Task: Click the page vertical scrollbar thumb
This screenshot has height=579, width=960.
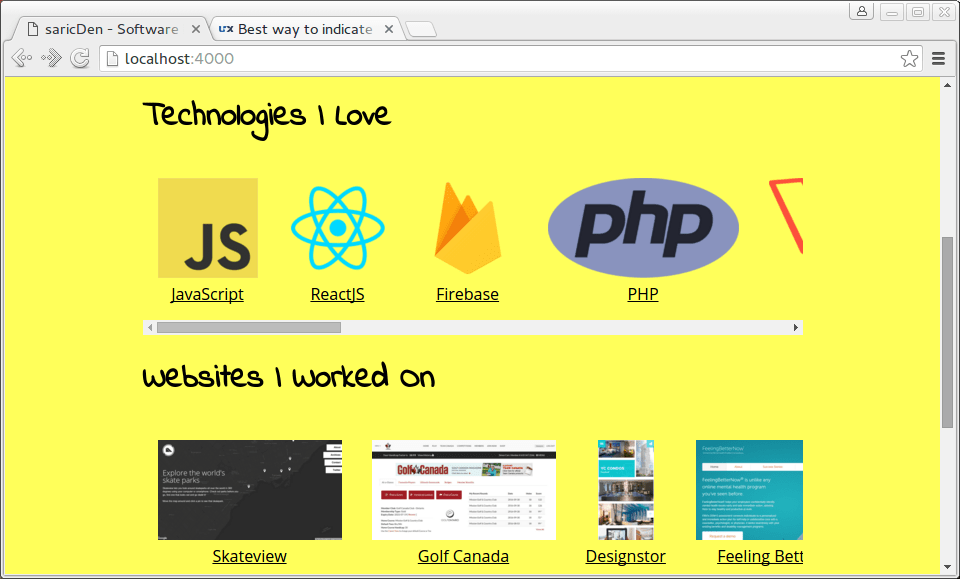Action: tap(947, 332)
